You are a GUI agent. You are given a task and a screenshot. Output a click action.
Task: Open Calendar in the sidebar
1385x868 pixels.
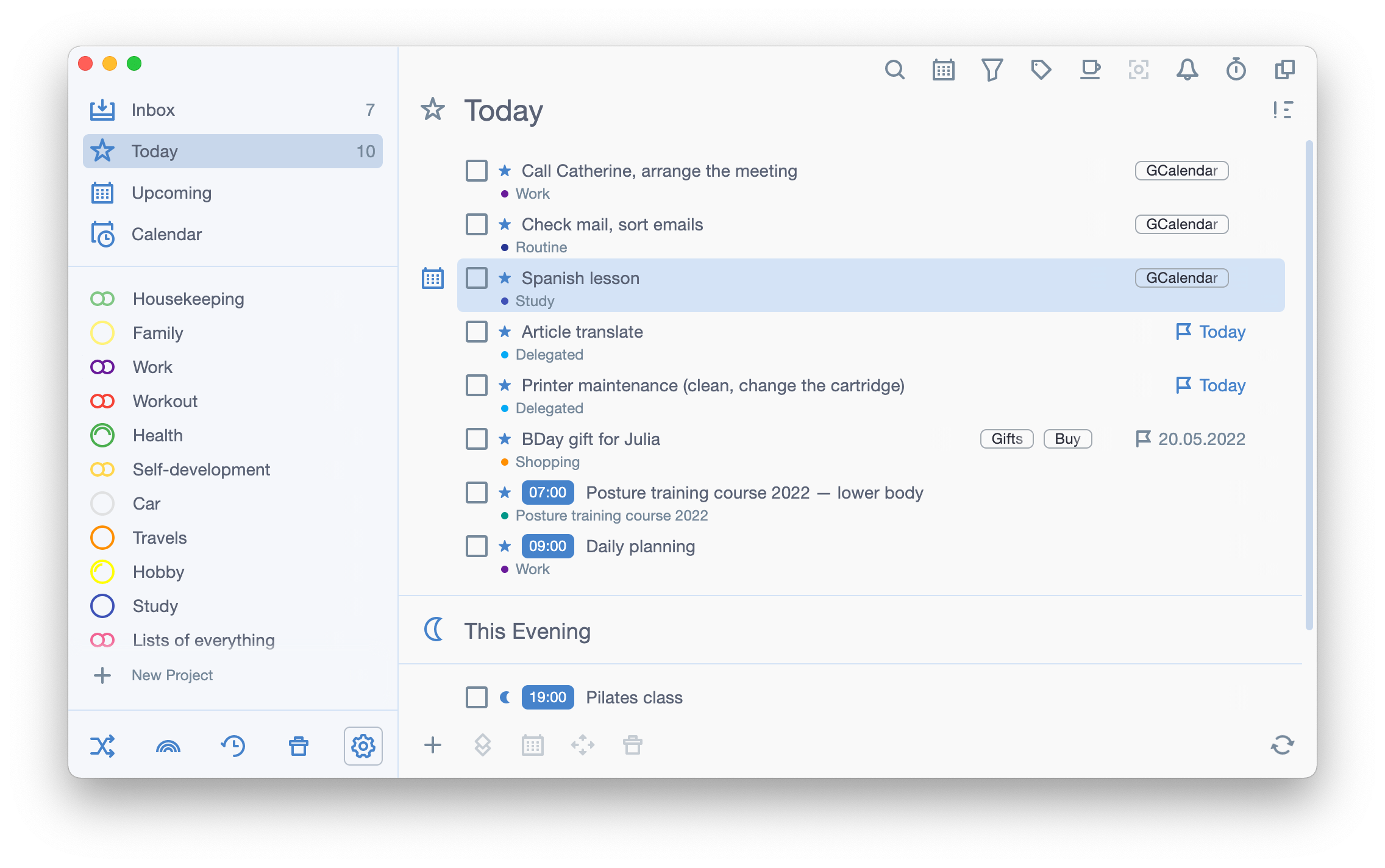233,234
